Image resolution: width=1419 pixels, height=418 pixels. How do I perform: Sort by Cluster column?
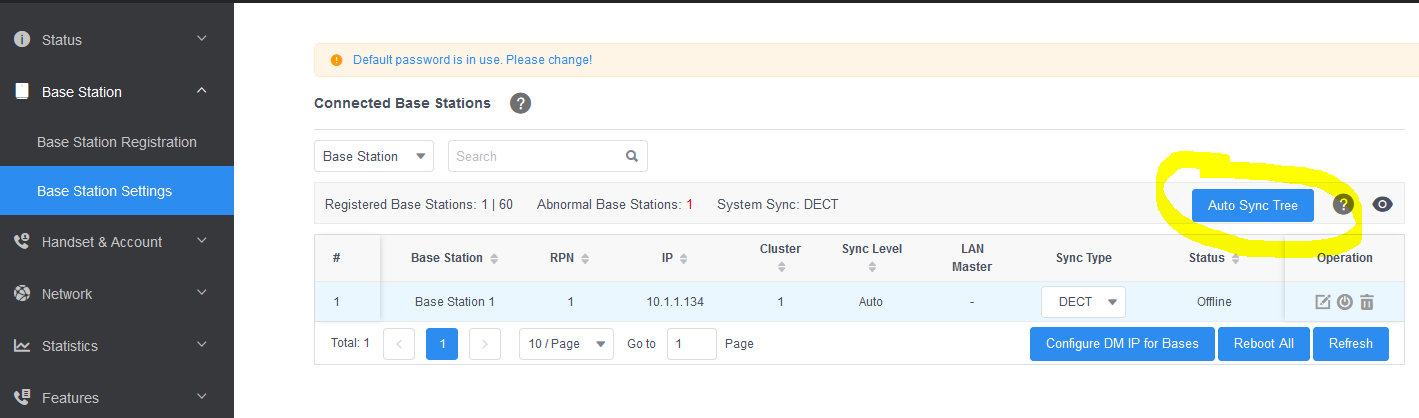pos(781,267)
